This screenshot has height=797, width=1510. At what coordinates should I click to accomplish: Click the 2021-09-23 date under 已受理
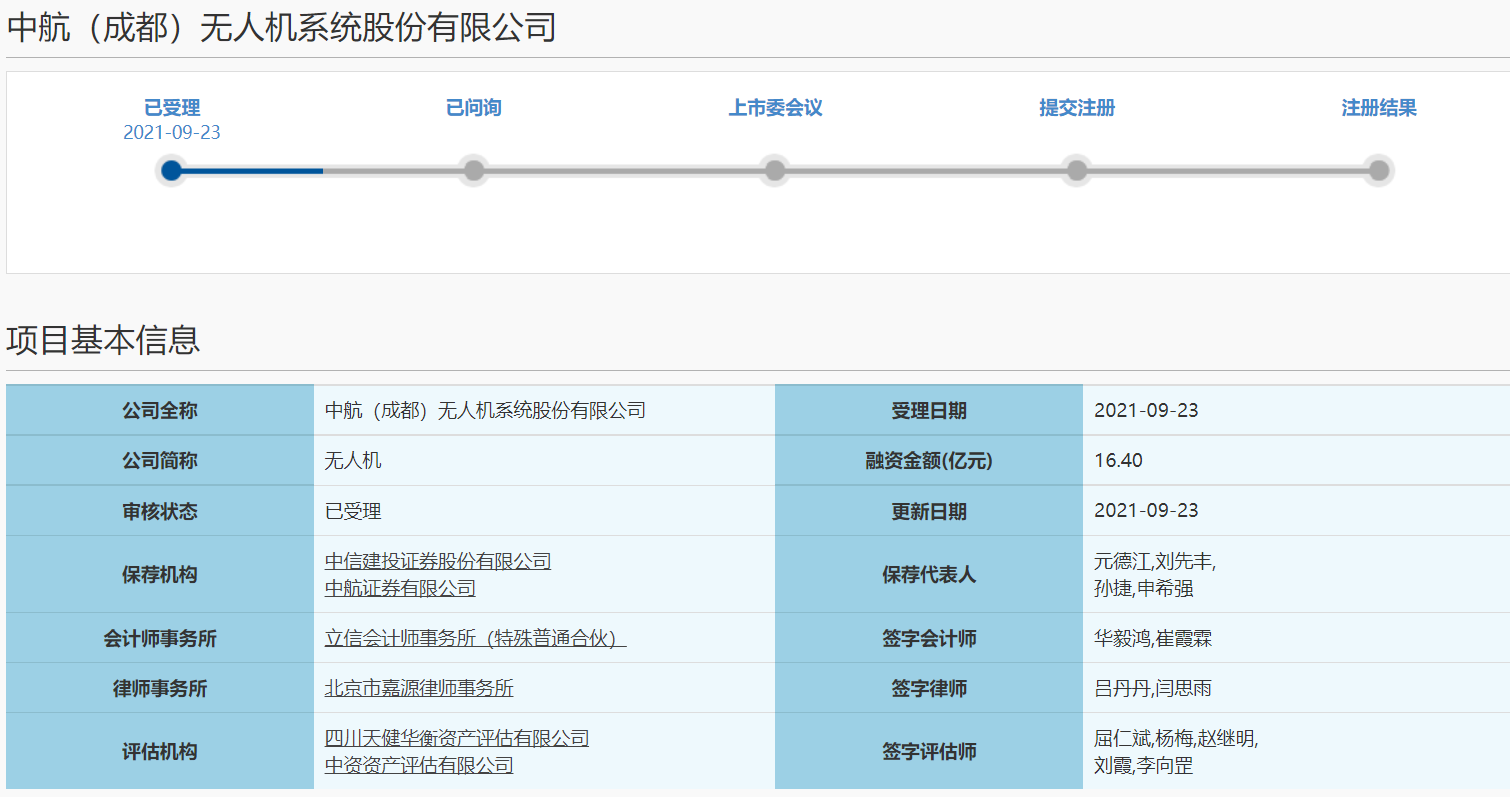[x=172, y=133]
